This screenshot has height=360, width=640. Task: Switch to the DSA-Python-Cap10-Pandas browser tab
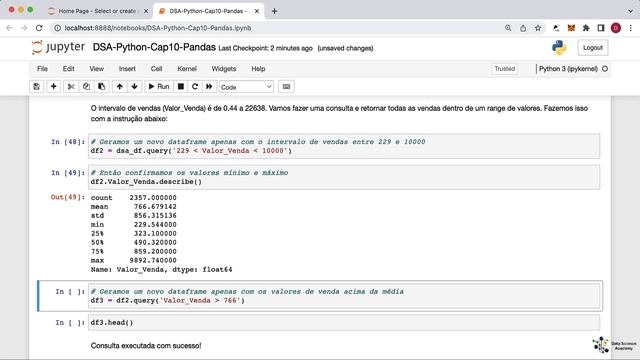(x=208, y=11)
